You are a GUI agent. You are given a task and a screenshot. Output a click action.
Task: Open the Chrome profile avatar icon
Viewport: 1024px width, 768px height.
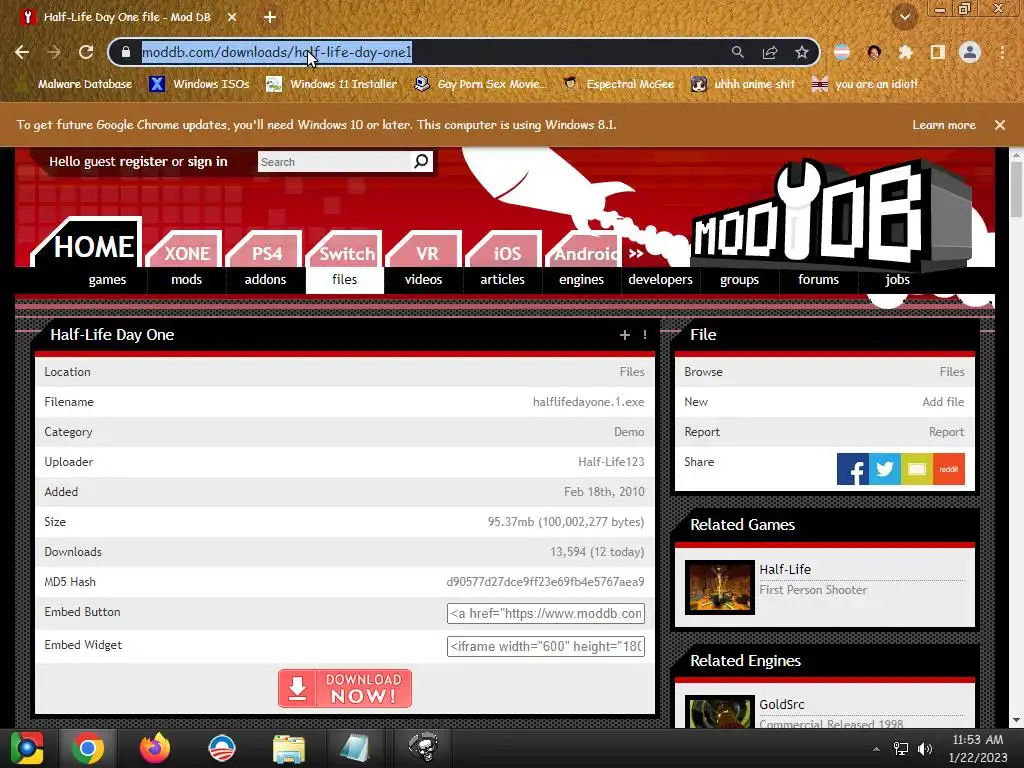click(970, 52)
